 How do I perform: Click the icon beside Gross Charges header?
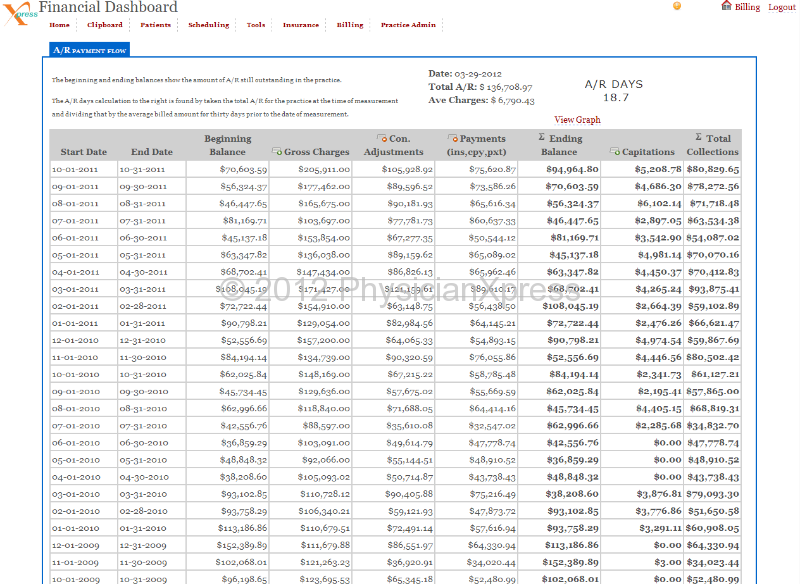277,152
